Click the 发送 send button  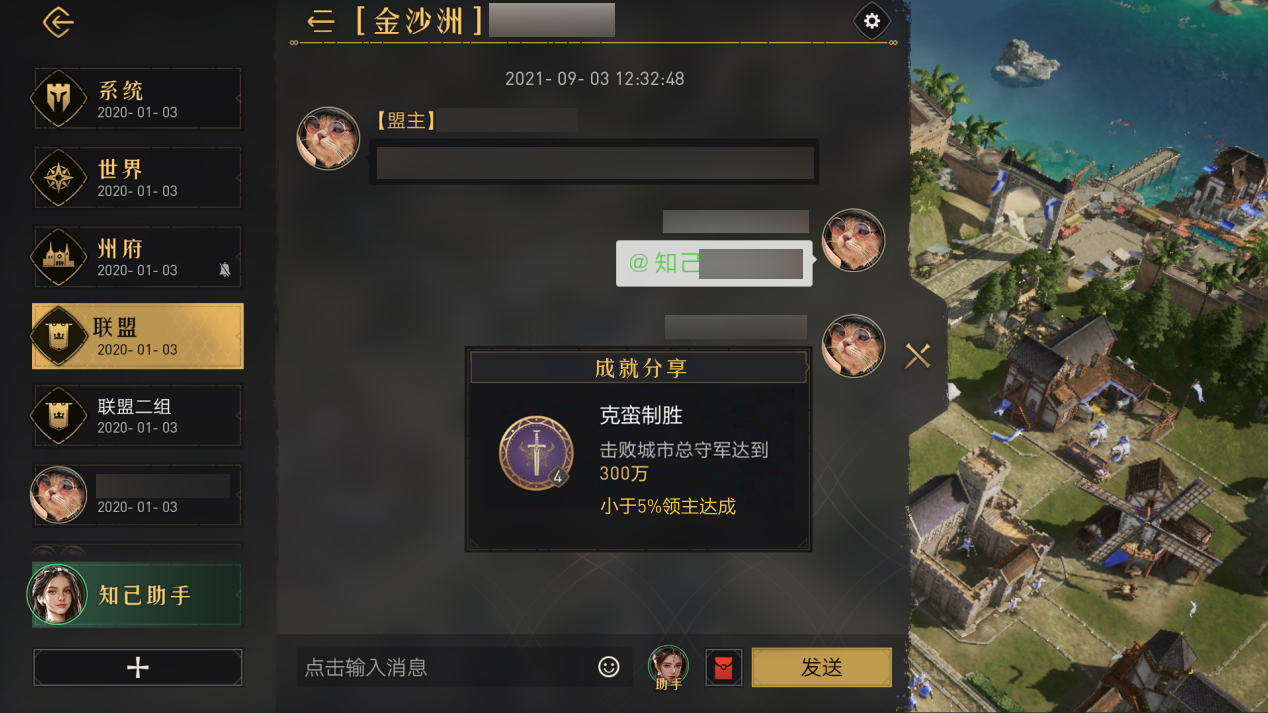pyautogui.click(x=822, y=668)
